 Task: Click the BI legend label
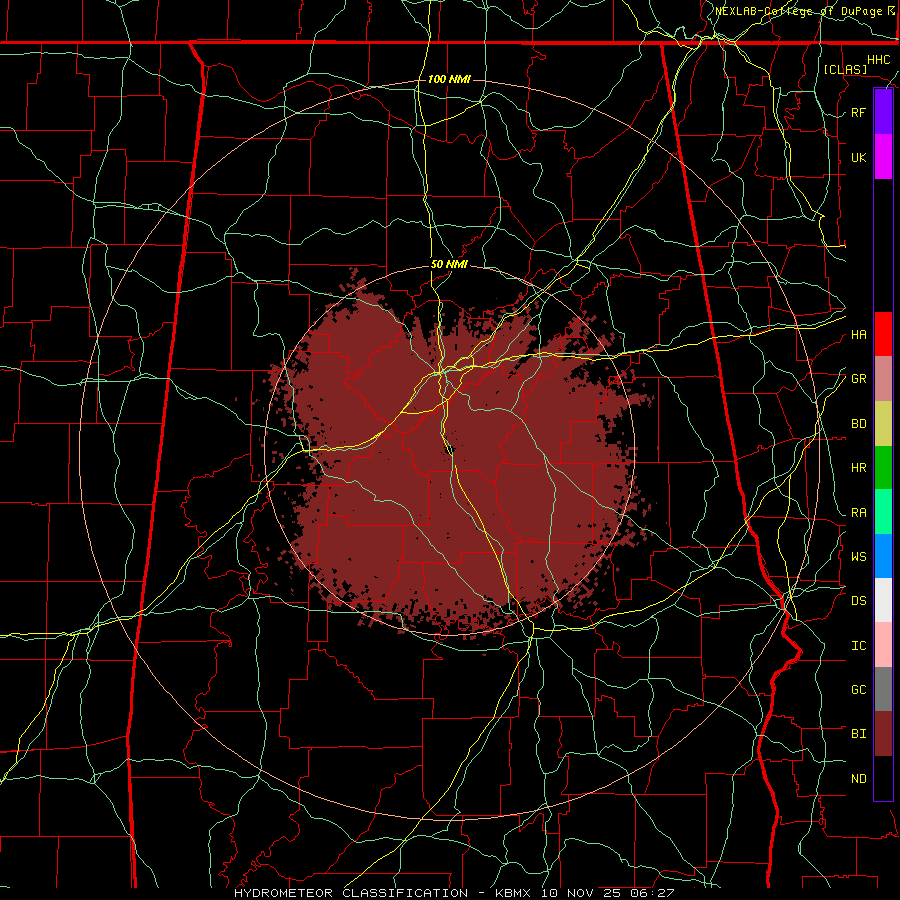pyautogui.click(x=858, y=734)
